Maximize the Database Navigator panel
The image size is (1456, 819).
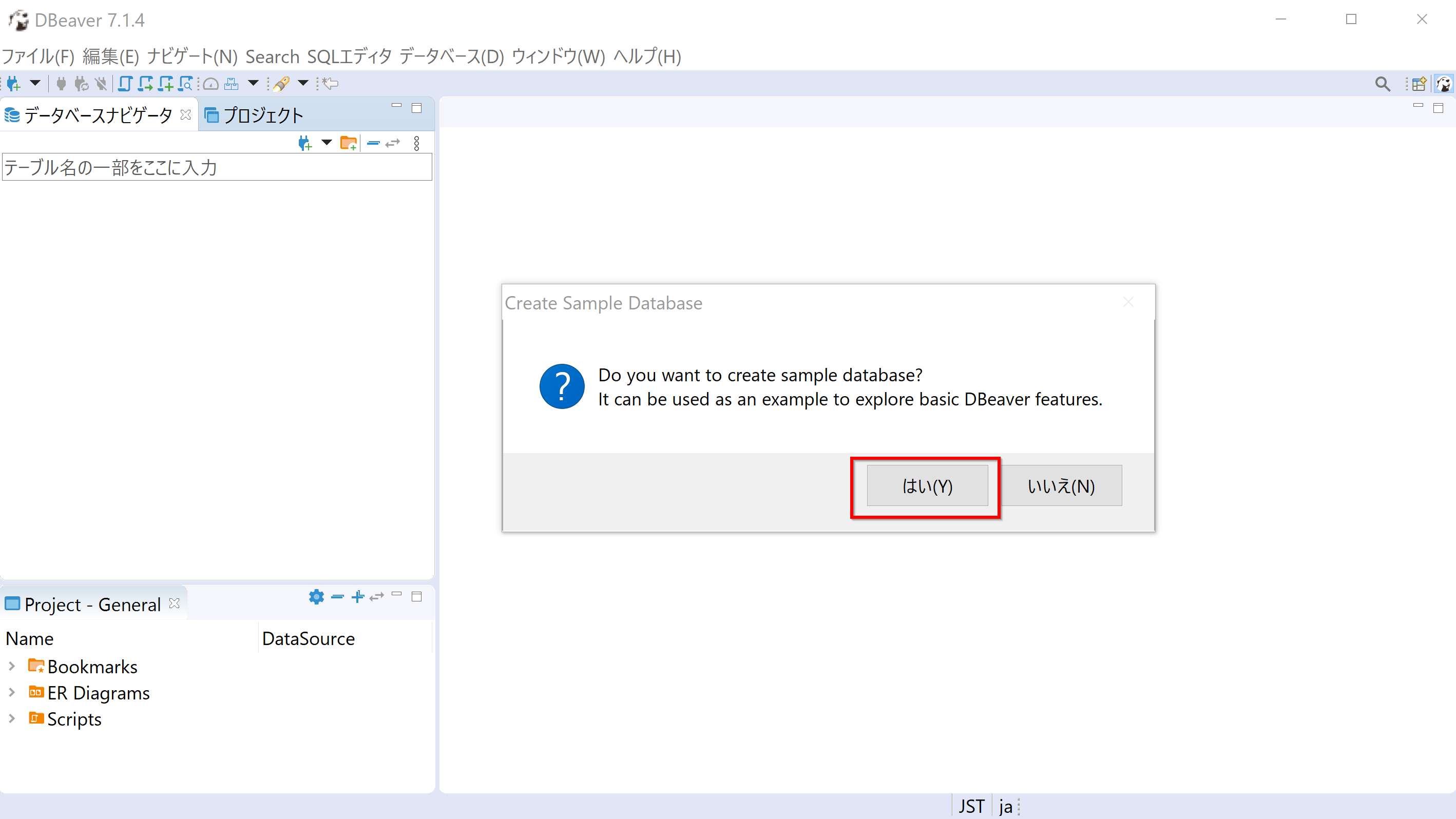tap(416, 108)
